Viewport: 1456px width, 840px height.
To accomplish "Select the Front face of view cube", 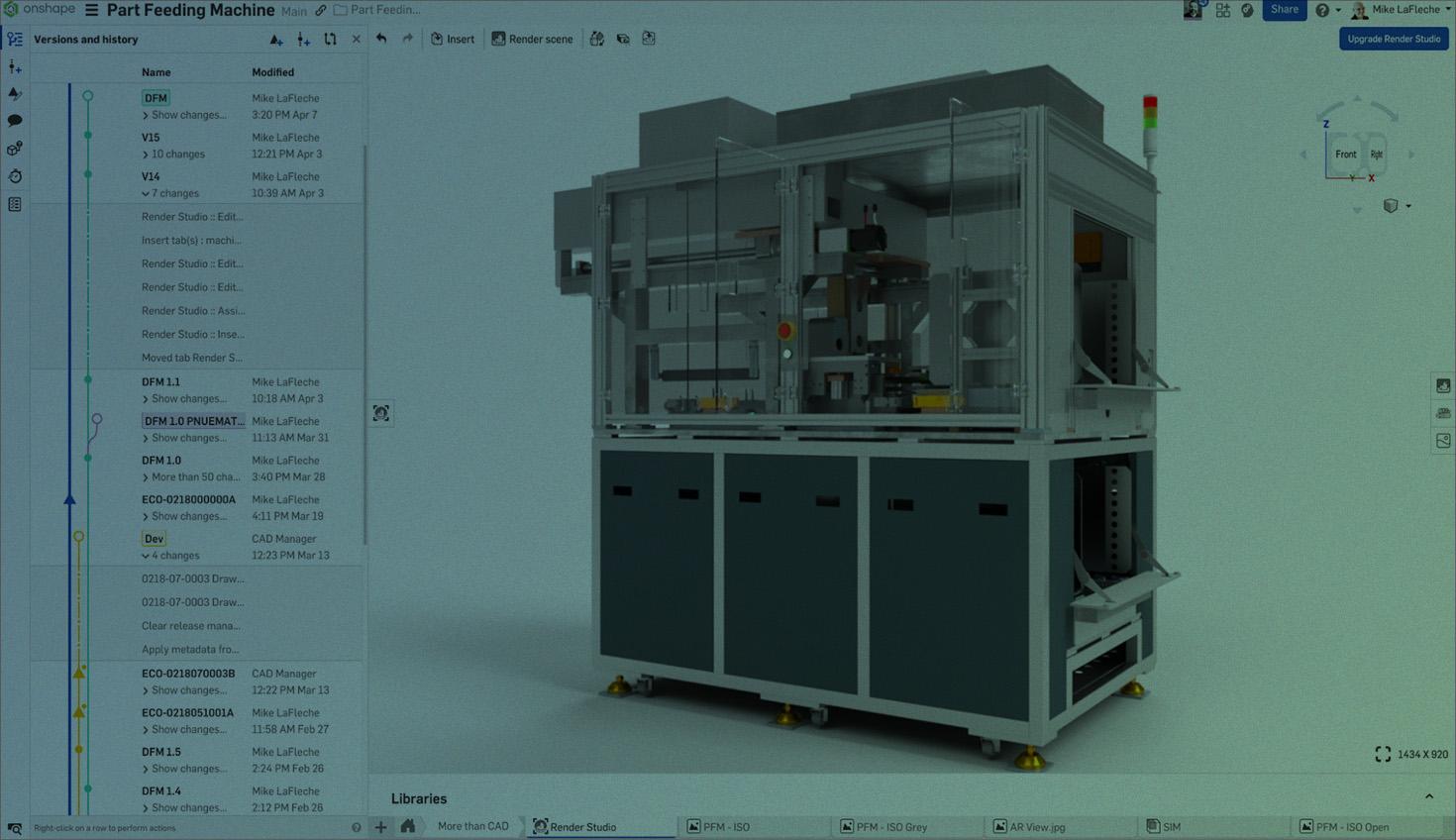I will pyautogui.click(x=1345, y=155).
